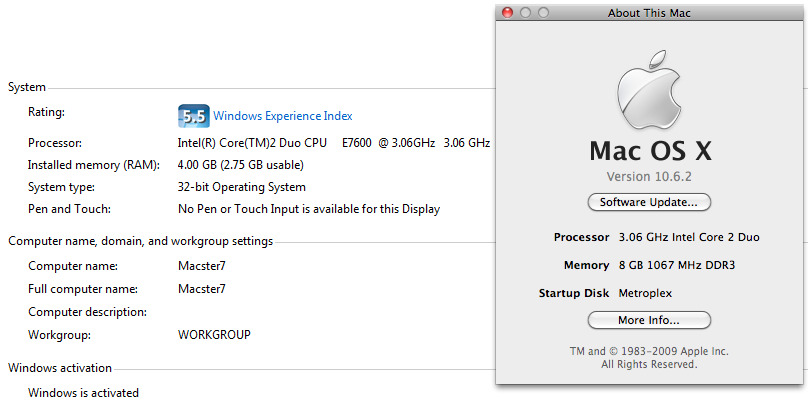The width and height of the screenshot is (808, 407).
Task: Minimize the About This Mac window
Action: point(525,13)
